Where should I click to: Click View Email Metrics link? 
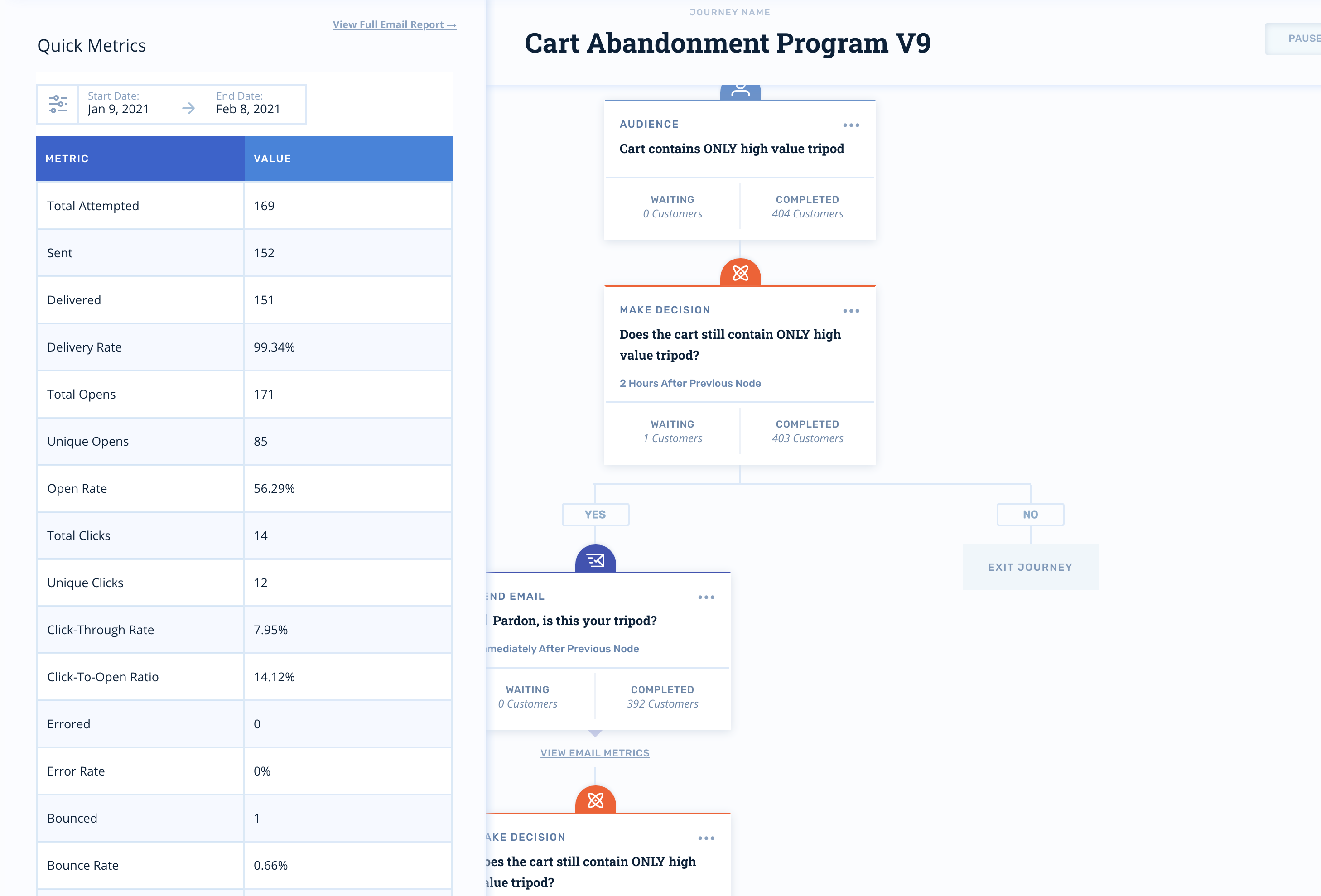pos(594,753)
